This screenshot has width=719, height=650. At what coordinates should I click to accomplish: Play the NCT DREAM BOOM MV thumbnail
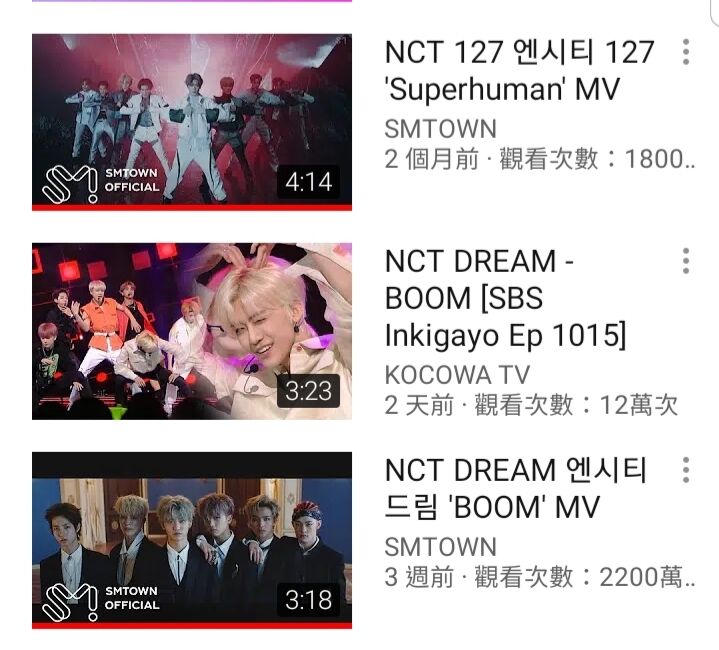pyautogui.click(x=192, y=540)
